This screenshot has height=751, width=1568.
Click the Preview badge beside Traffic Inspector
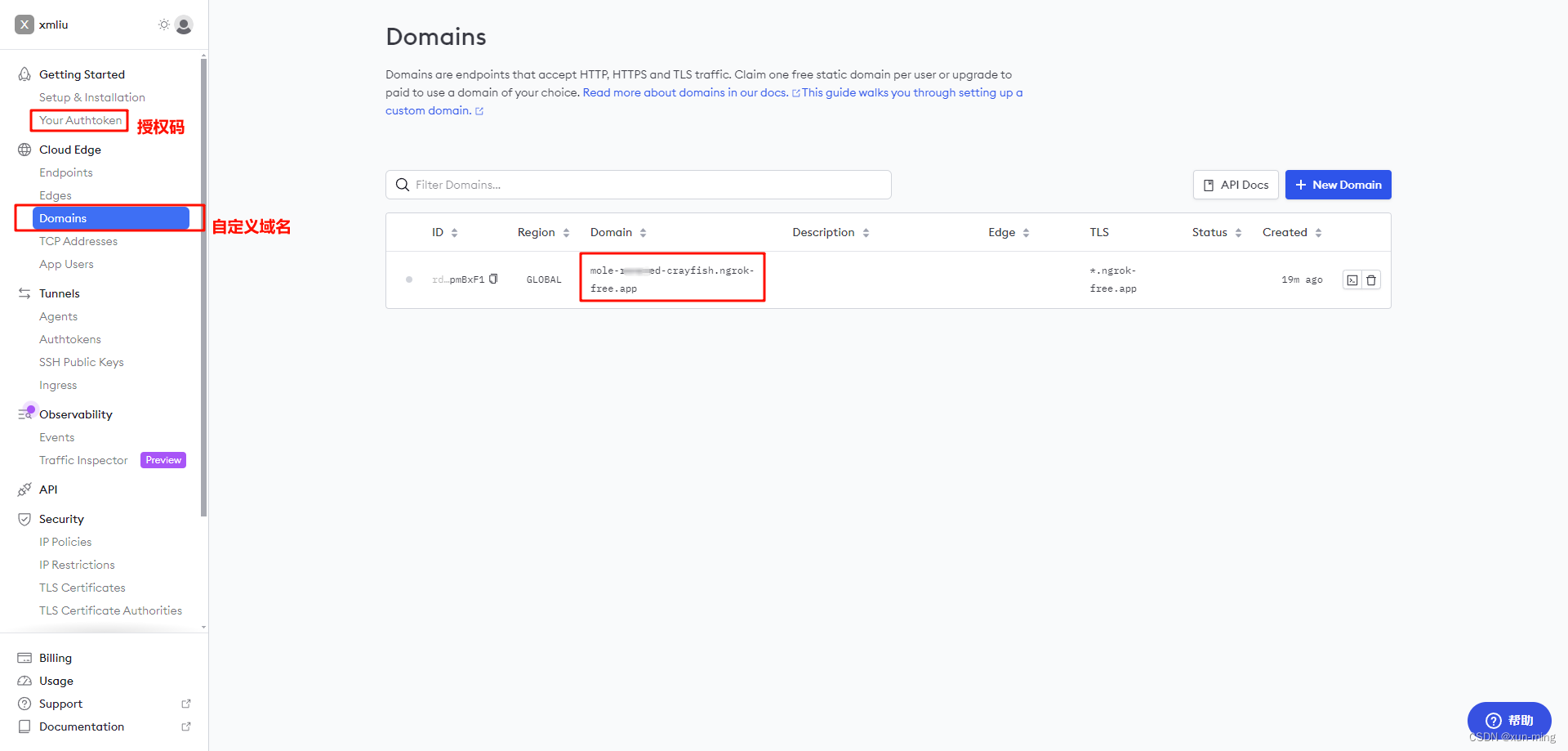[163, 460]
